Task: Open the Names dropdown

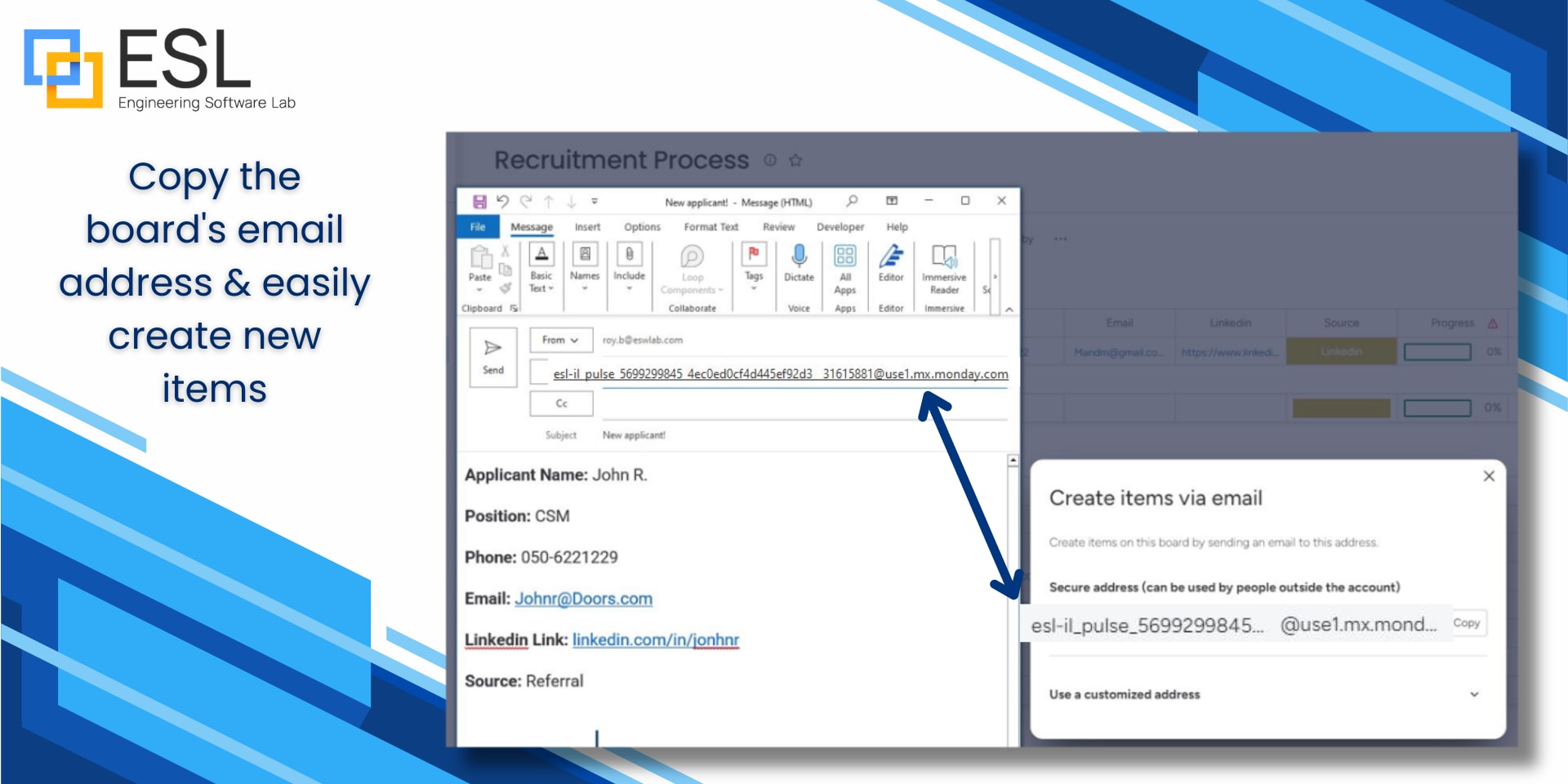Action: click(585, 268)
